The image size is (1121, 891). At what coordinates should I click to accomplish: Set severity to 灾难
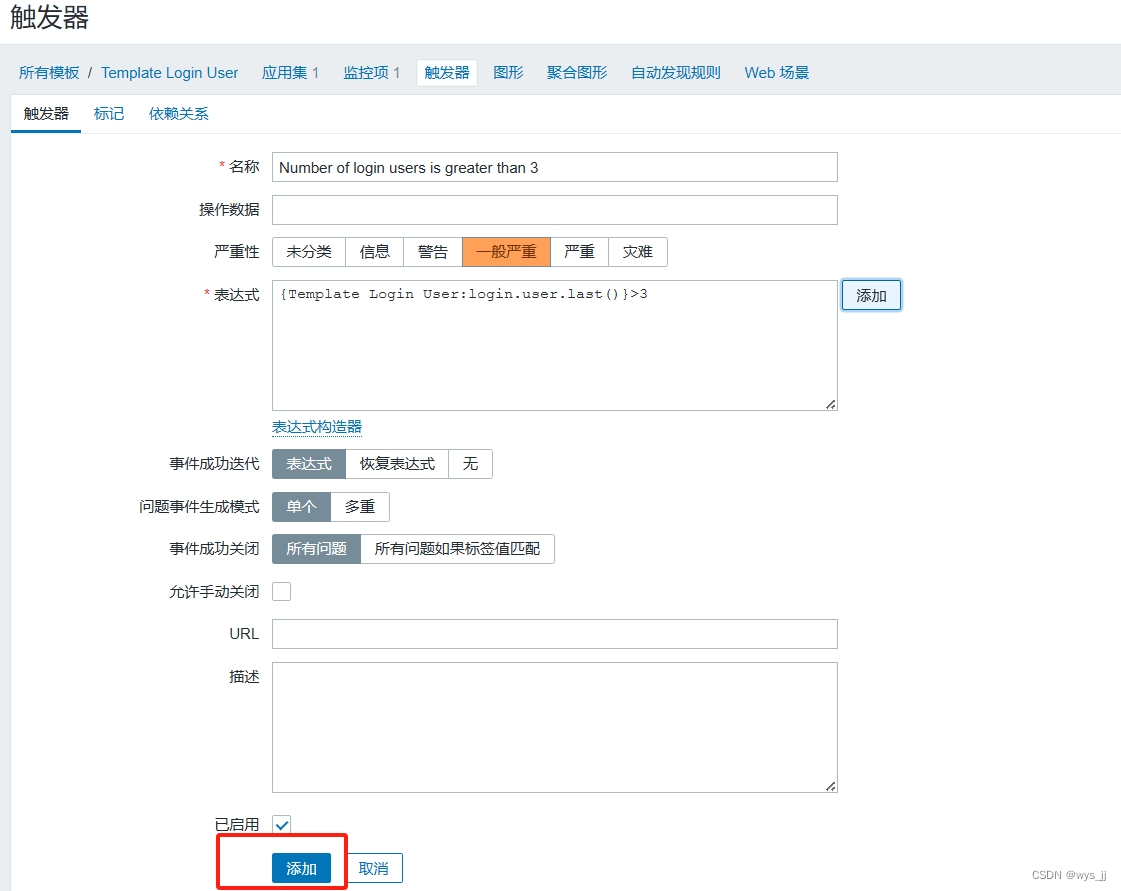[638, 252]
